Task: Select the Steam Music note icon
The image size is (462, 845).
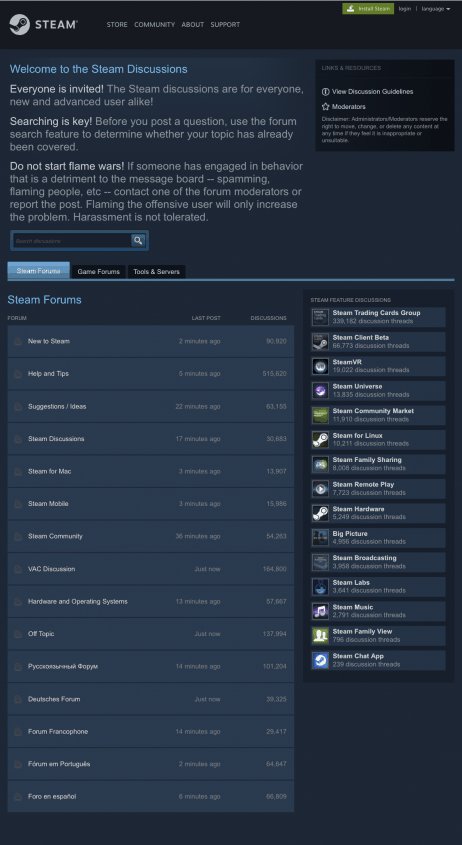Action: click(x=320, y=611)
